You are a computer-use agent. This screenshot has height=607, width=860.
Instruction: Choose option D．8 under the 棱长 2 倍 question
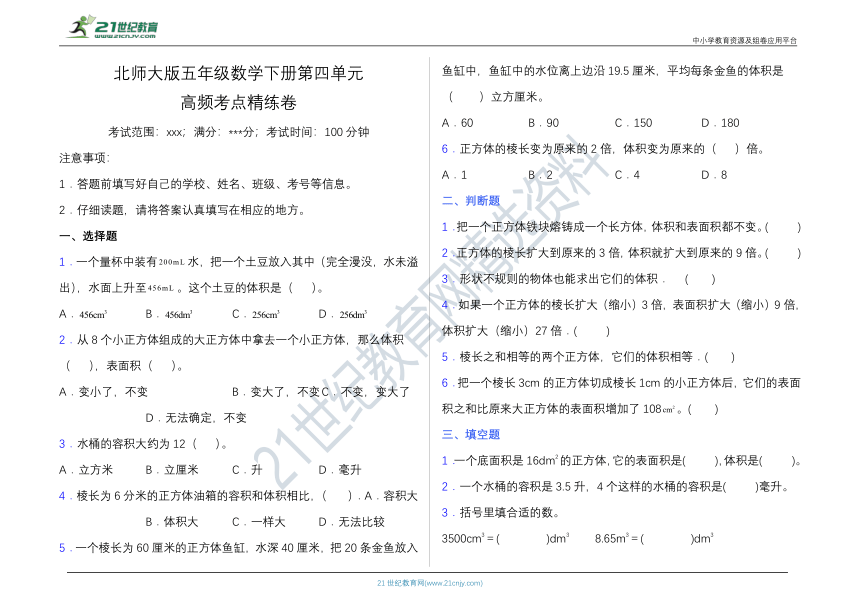coord(714,175)
